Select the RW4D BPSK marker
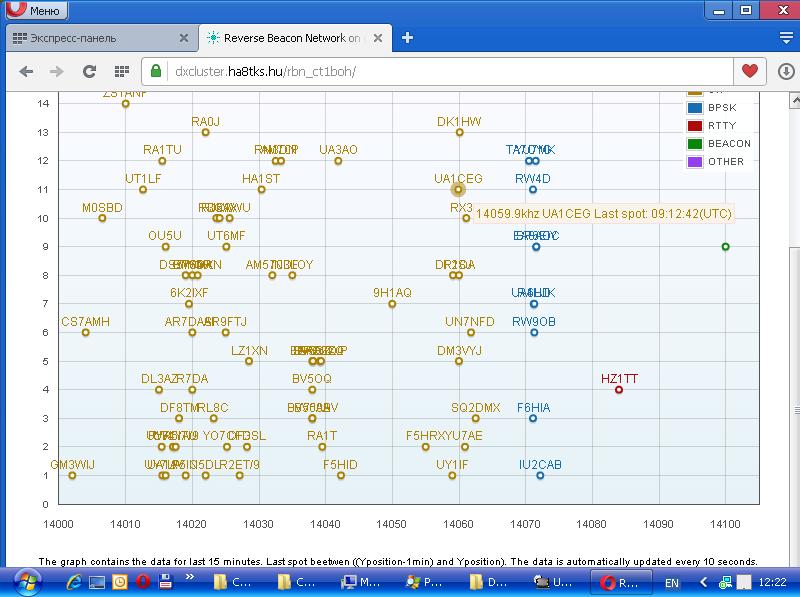 pos(533,189)
